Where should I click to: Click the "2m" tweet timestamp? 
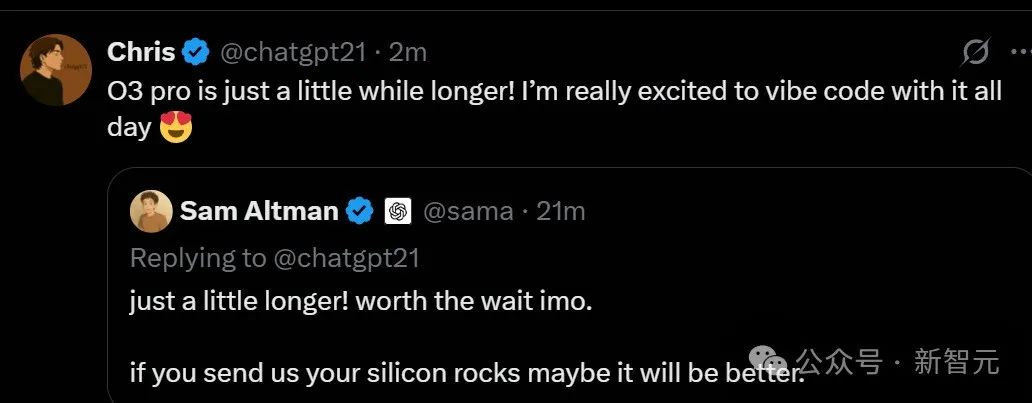coord(407,52)
